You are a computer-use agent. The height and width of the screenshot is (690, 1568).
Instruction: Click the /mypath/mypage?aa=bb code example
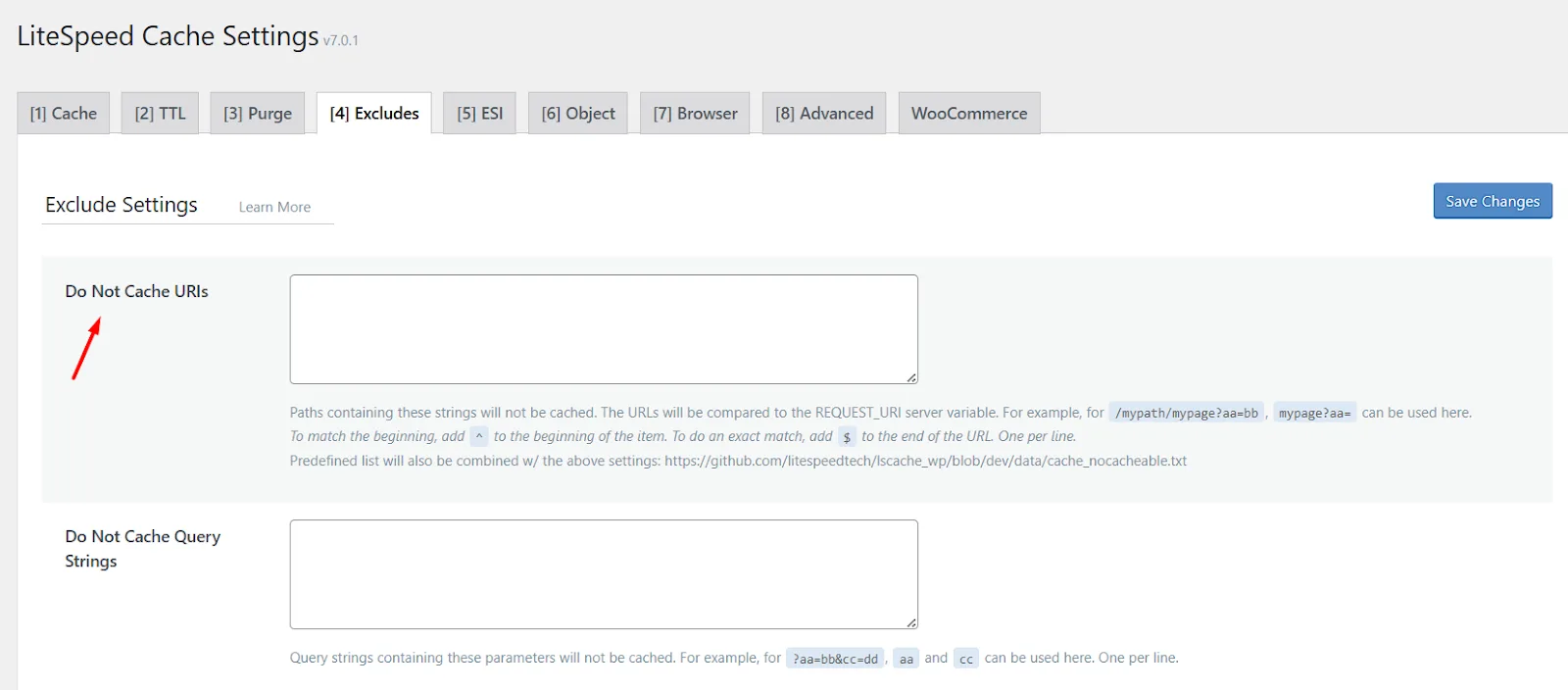coord(1187,413)
